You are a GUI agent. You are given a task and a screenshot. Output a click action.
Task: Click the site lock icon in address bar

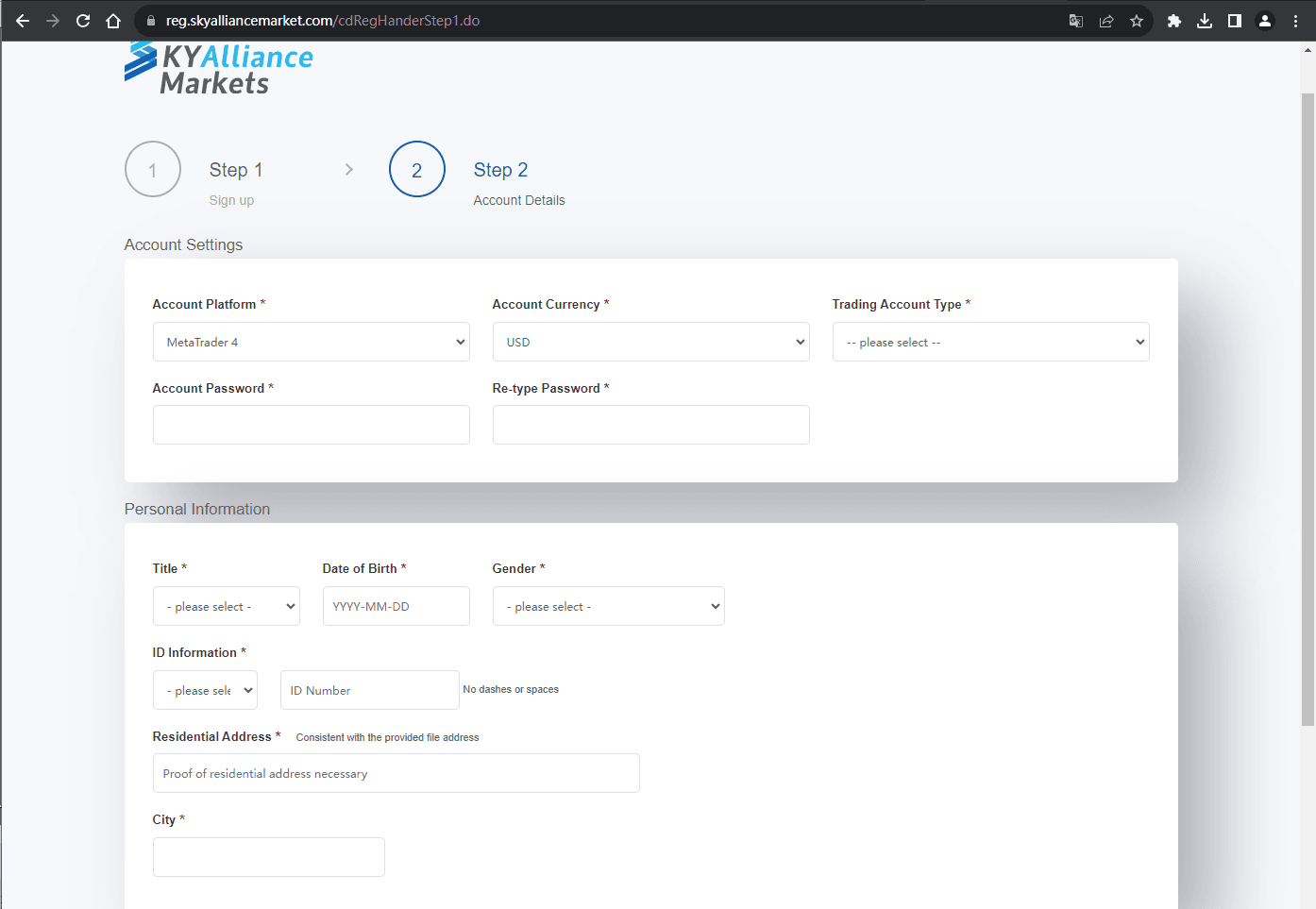tap(150, 21)
